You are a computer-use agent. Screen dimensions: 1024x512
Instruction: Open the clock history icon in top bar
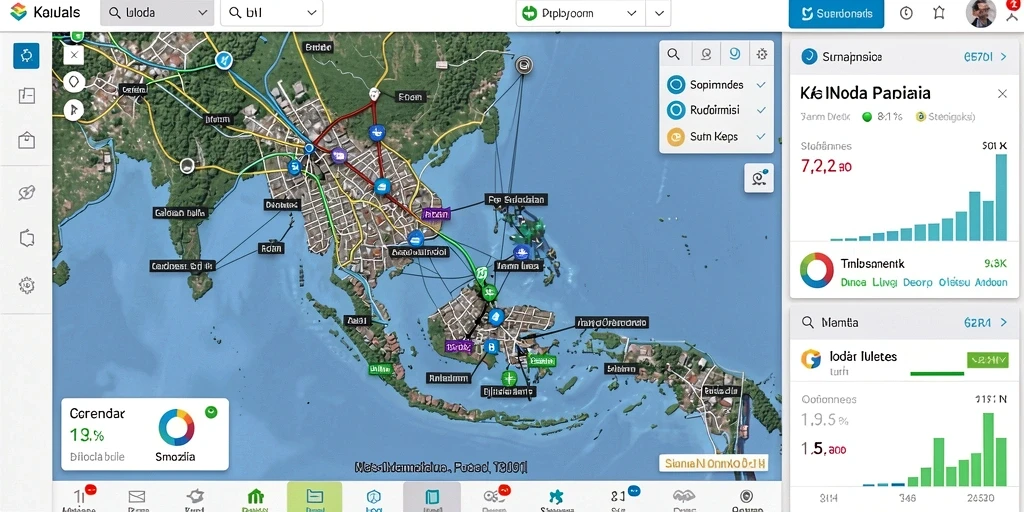906,13
